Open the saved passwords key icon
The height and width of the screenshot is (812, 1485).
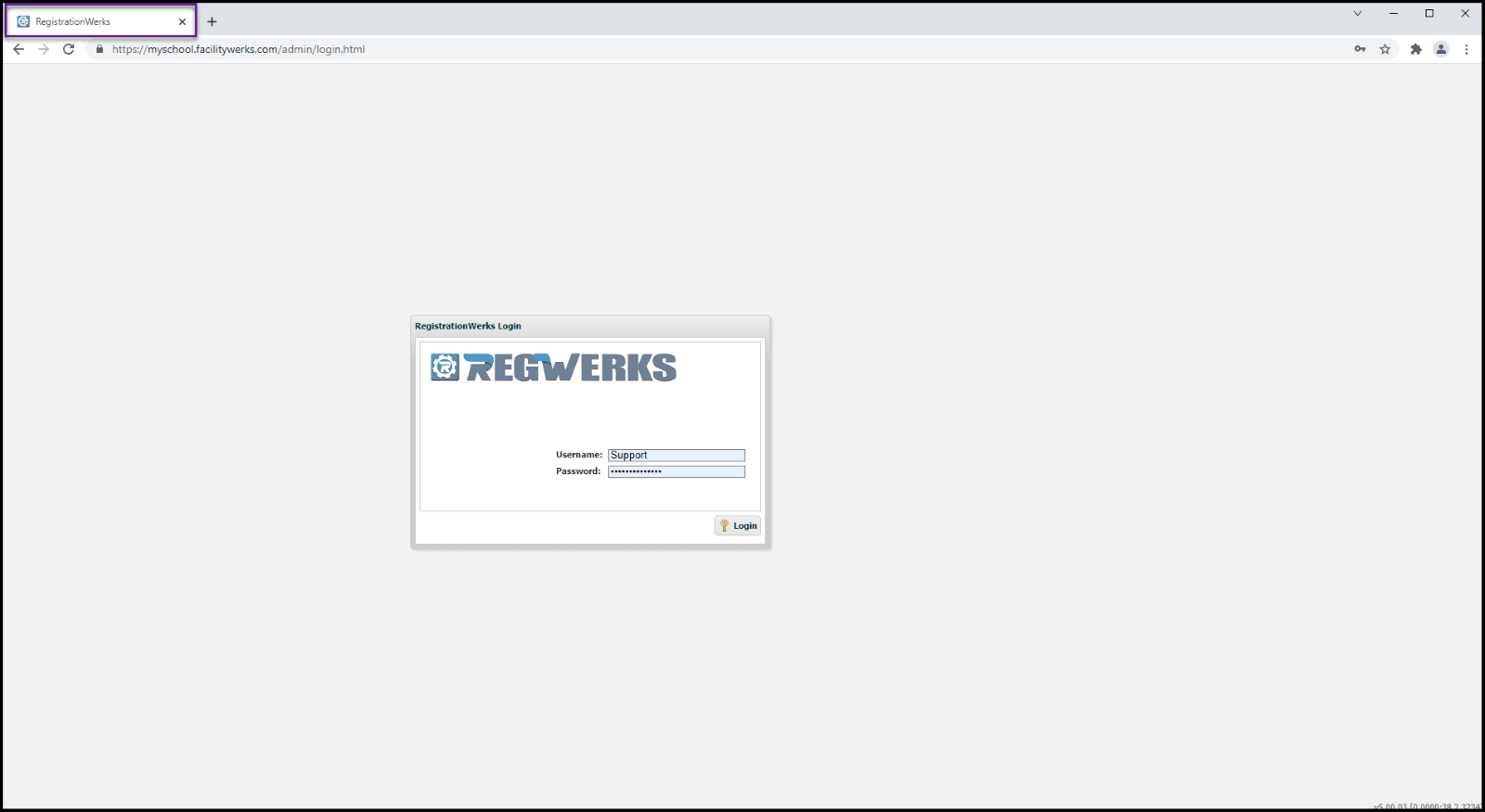tap(1360, 49)
